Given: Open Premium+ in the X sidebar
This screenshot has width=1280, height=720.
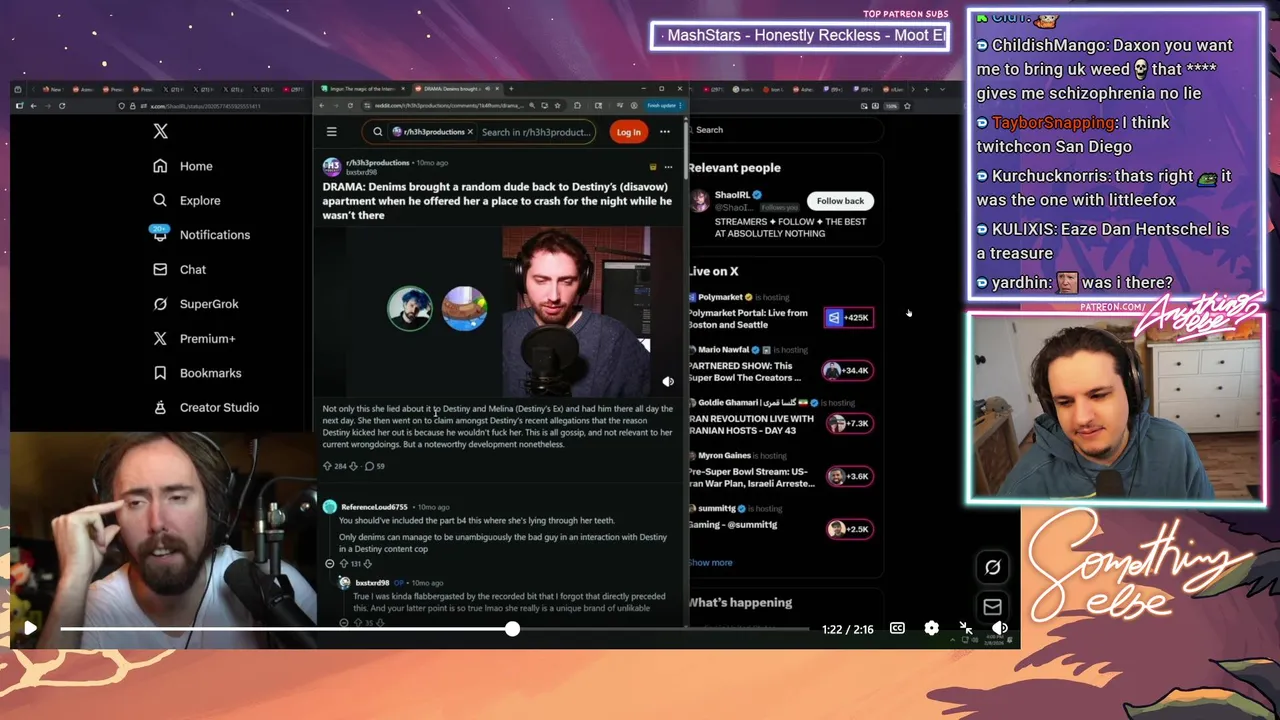Looking at the screenshot, I should (x=194, y=339).
